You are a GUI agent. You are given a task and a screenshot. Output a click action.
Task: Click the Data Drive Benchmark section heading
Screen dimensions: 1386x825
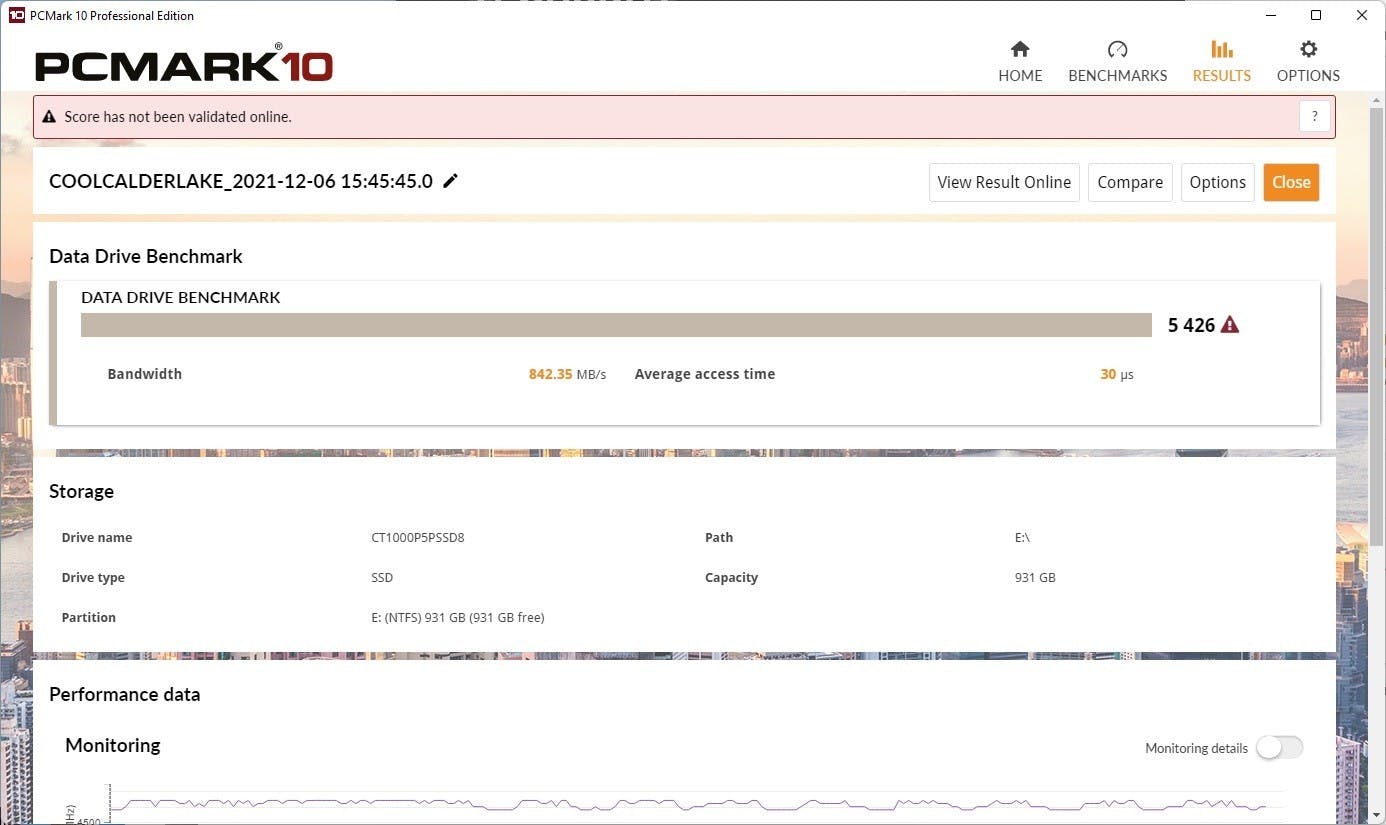[146, 256]
